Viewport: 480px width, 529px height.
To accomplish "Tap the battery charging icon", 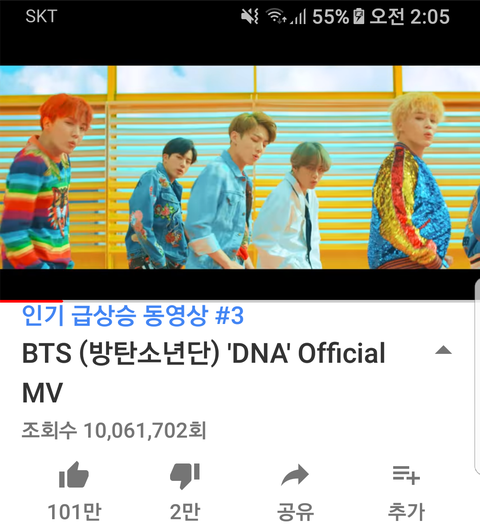I will coord(359,16).
